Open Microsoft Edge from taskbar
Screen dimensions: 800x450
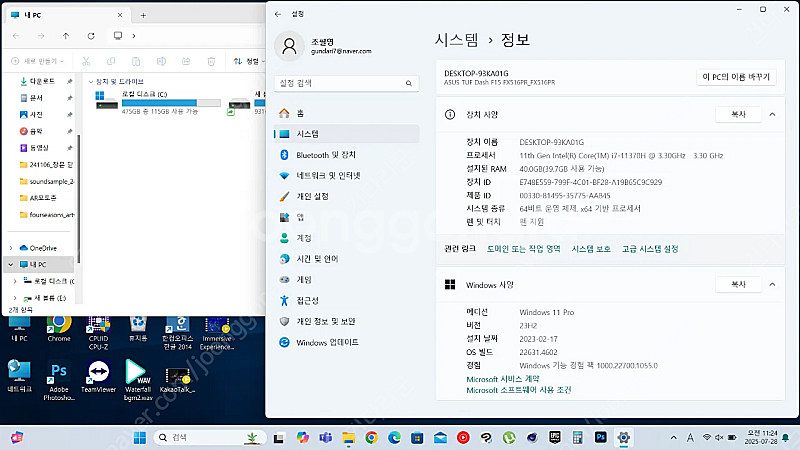[394, 438]
